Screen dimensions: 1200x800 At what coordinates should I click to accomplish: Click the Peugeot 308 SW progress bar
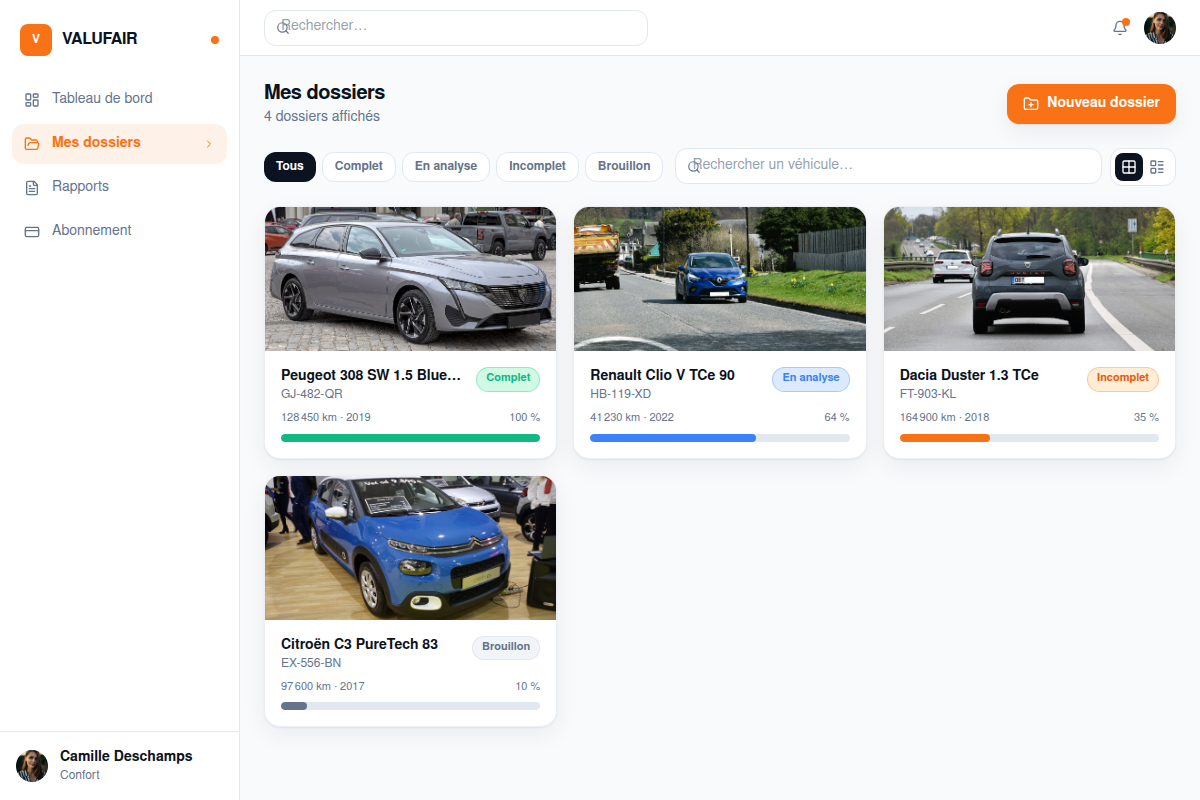pos(410,438)
